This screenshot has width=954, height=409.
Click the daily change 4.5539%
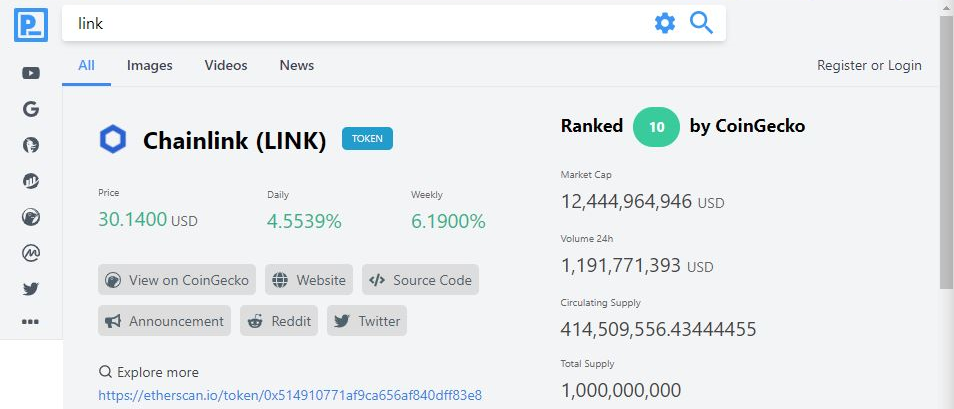(x=304, y=222)
